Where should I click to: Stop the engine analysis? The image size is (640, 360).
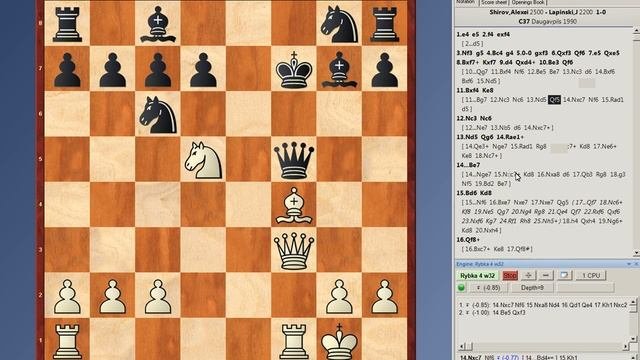510,276
